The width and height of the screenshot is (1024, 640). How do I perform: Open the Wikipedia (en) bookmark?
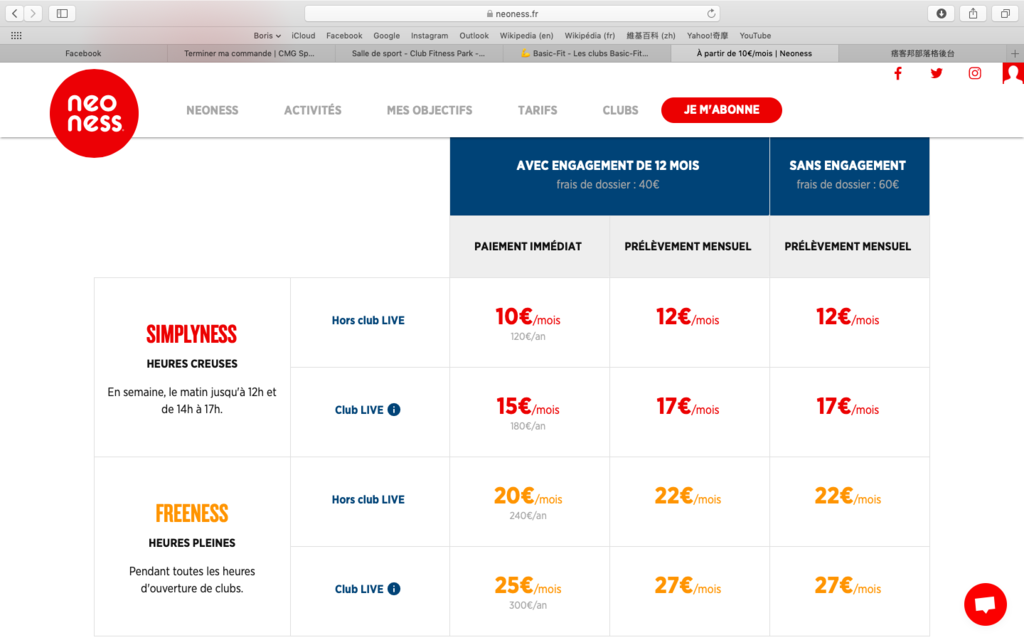[526, 35]
